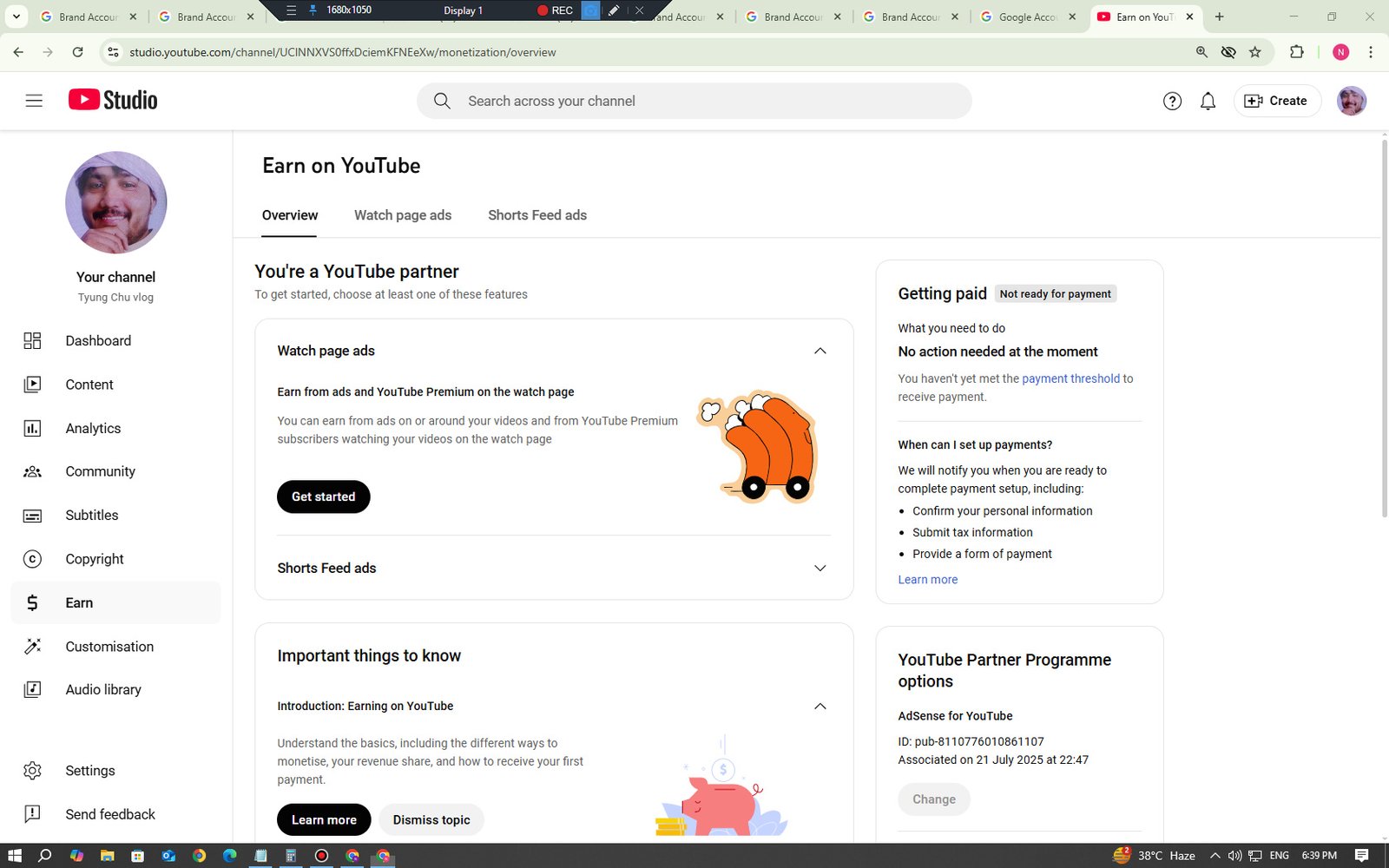
Task: Click the page vertical scrollbar
Action: coord(1384,328)
